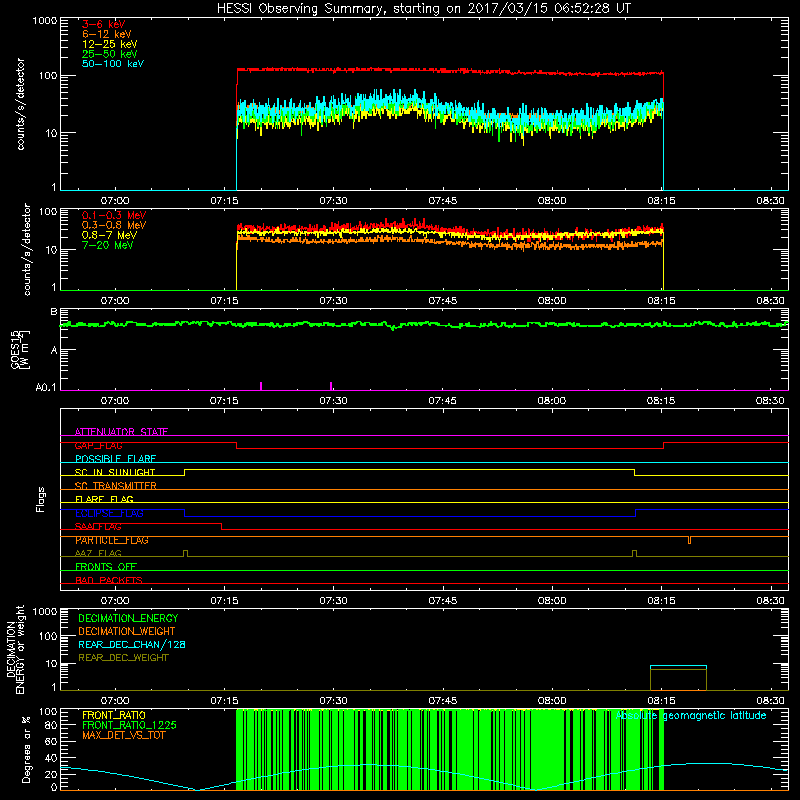
Task: Select the GAP_FLAG label
Action: (98, 445)
